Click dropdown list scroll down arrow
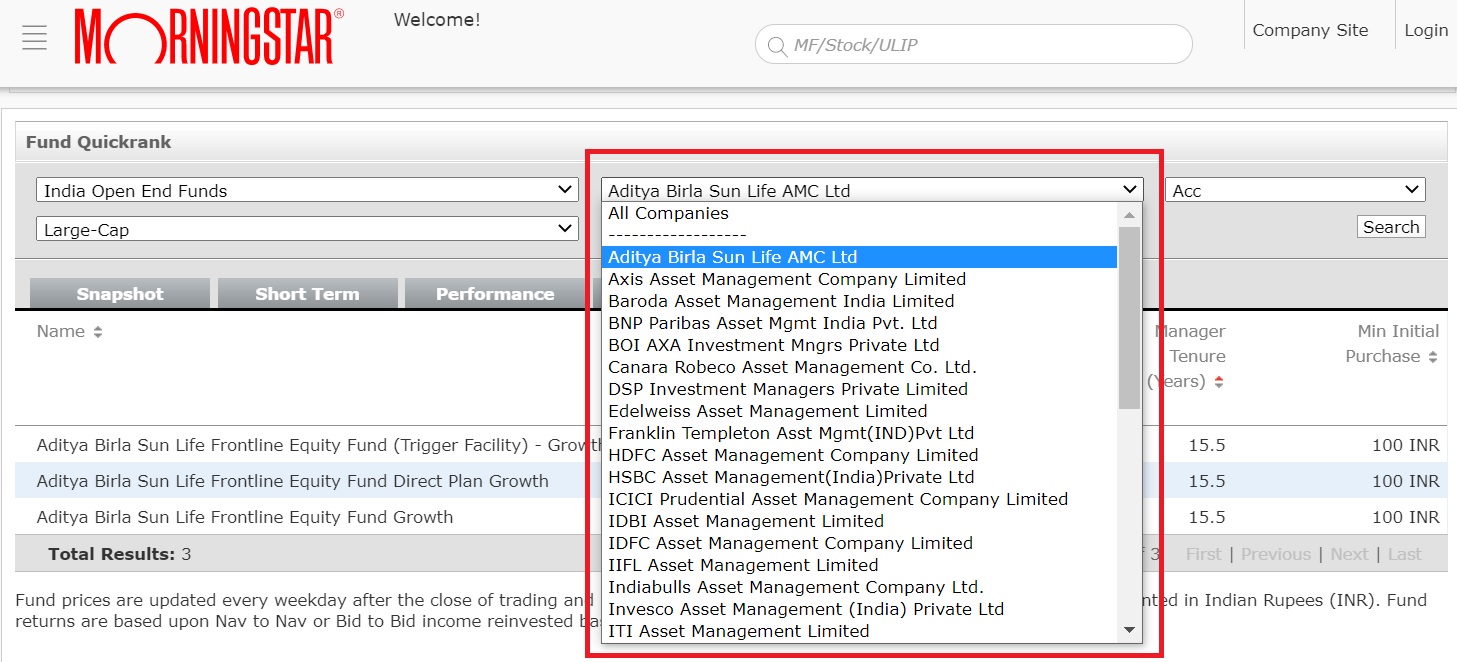This screenshot has height=662, width=1457. pos(1129,630)
